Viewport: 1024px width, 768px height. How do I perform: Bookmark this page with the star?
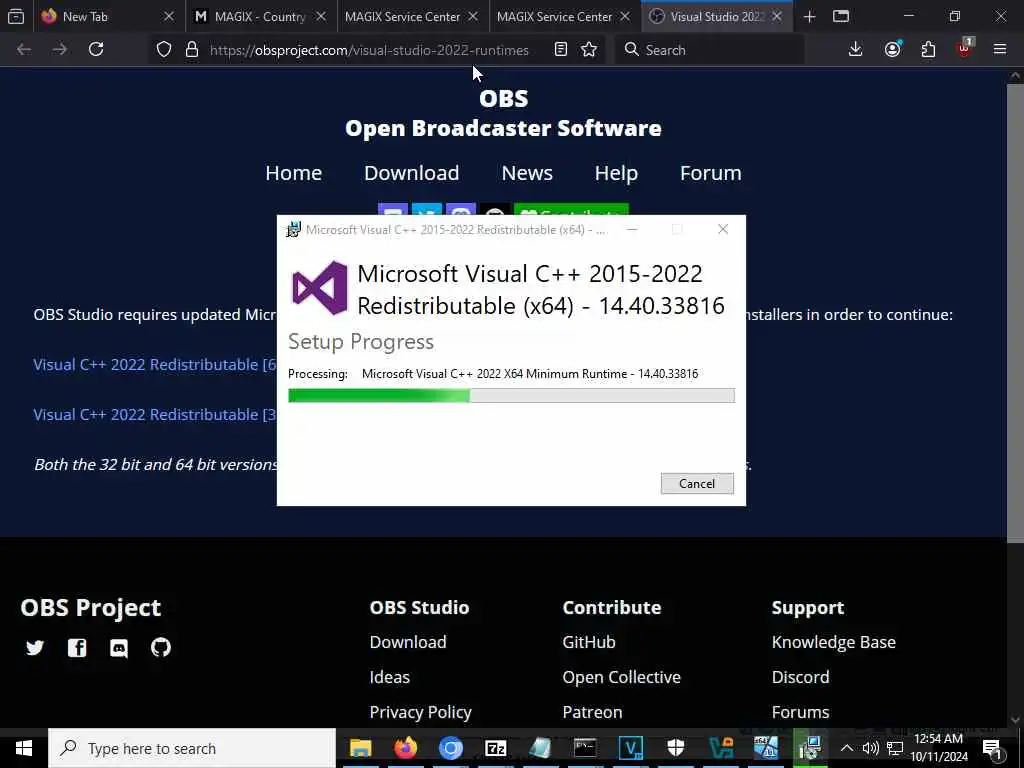(589, 50)
